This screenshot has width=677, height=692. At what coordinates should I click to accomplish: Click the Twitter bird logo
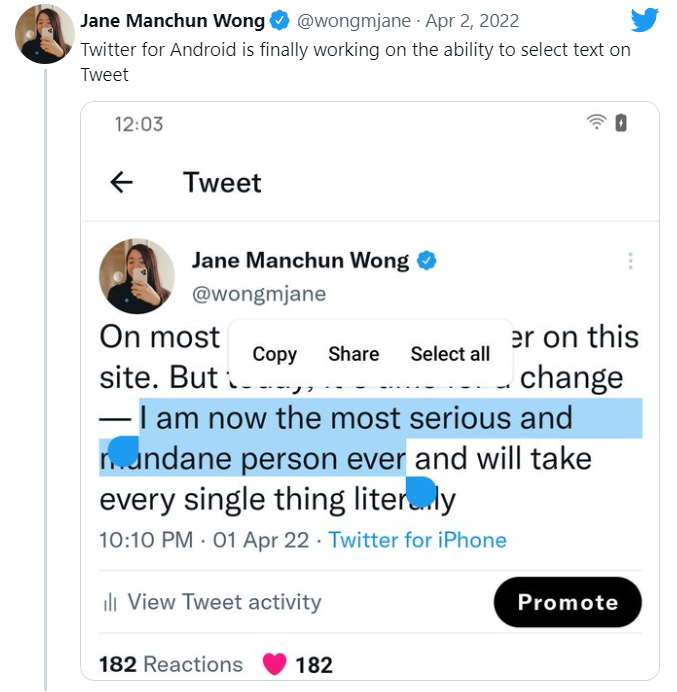point(645,20)
